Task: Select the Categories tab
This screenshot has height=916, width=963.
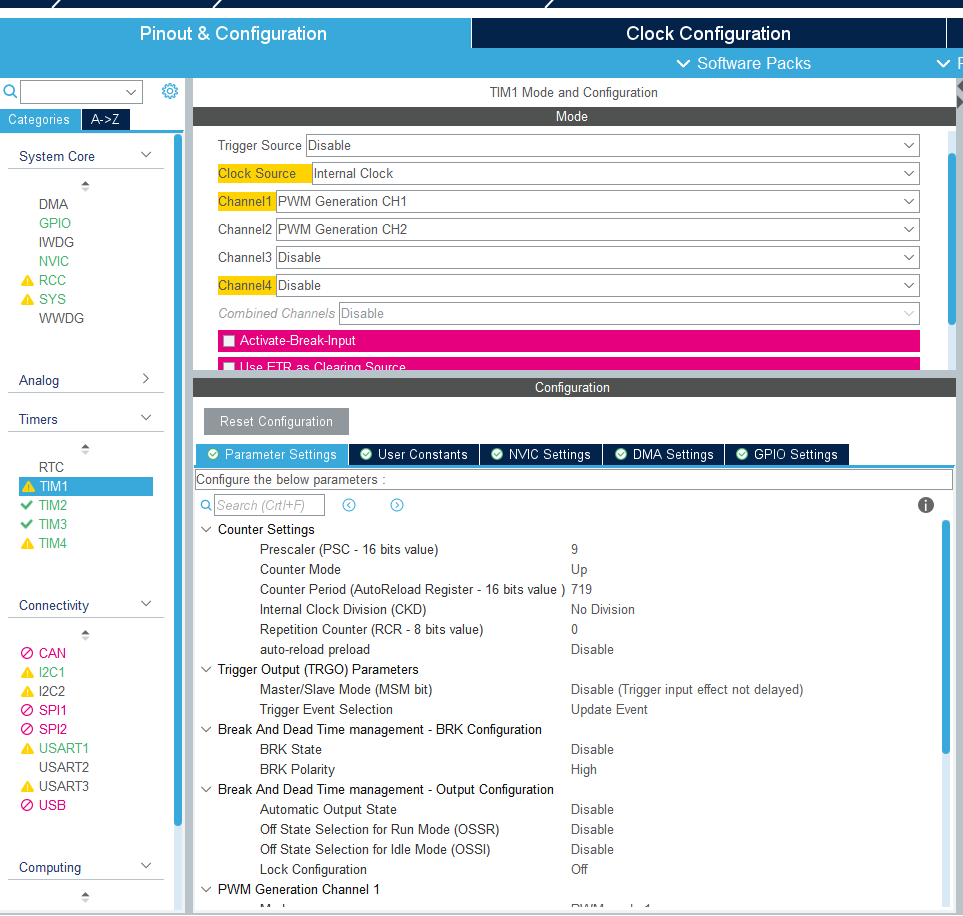Action: 39,120
